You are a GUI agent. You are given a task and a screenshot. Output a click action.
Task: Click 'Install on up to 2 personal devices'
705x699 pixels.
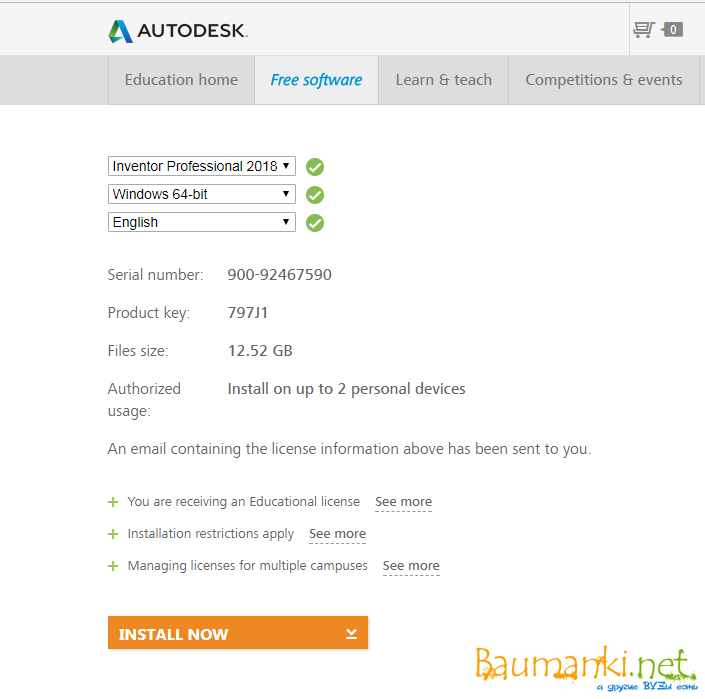point(346,389)
